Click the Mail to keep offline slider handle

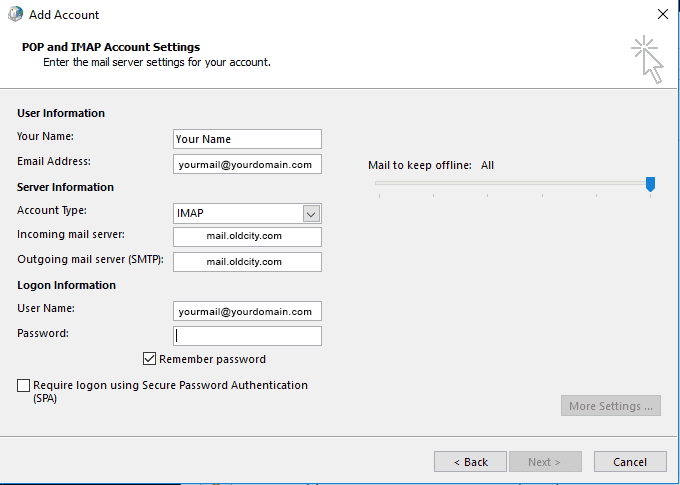click(x=650, y=183)
